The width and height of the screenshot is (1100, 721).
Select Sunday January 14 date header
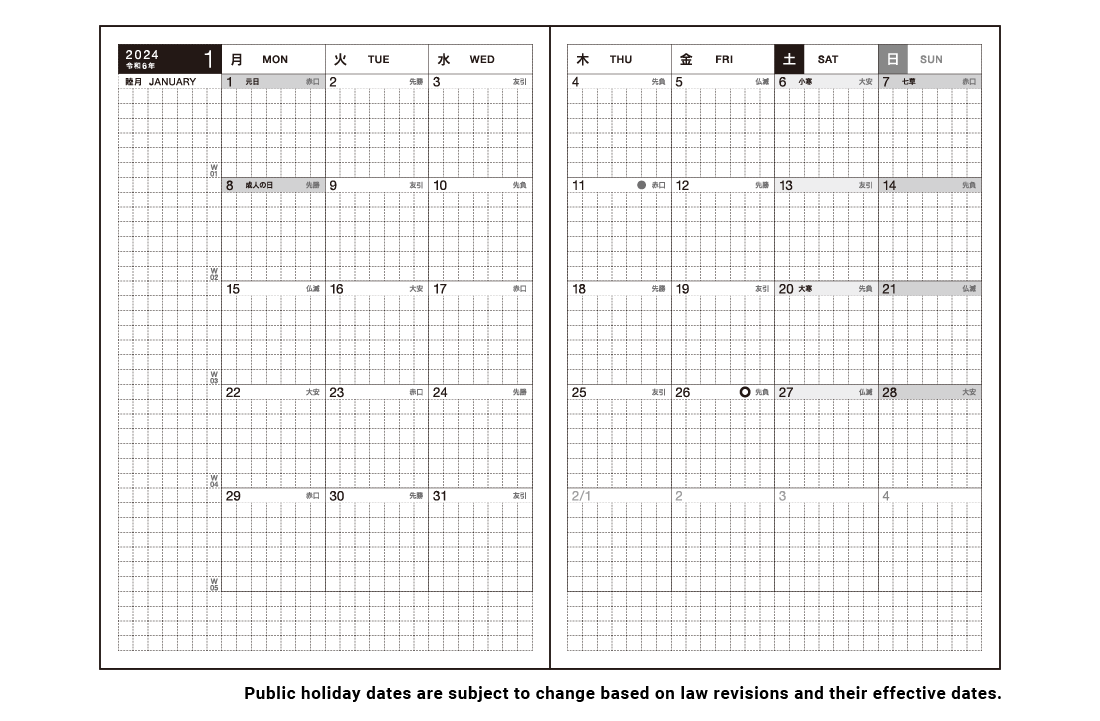tap(929, 185)
